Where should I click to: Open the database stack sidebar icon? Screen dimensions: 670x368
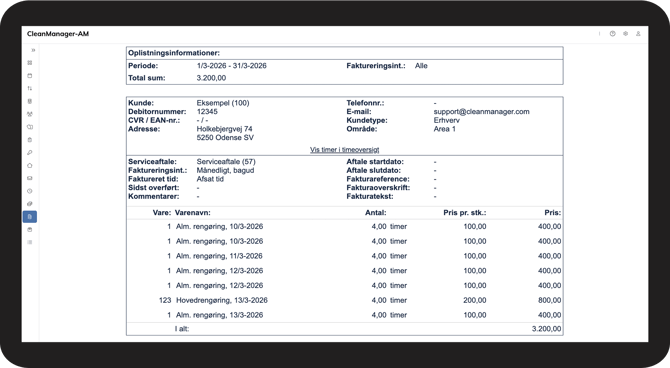(30, 101)
